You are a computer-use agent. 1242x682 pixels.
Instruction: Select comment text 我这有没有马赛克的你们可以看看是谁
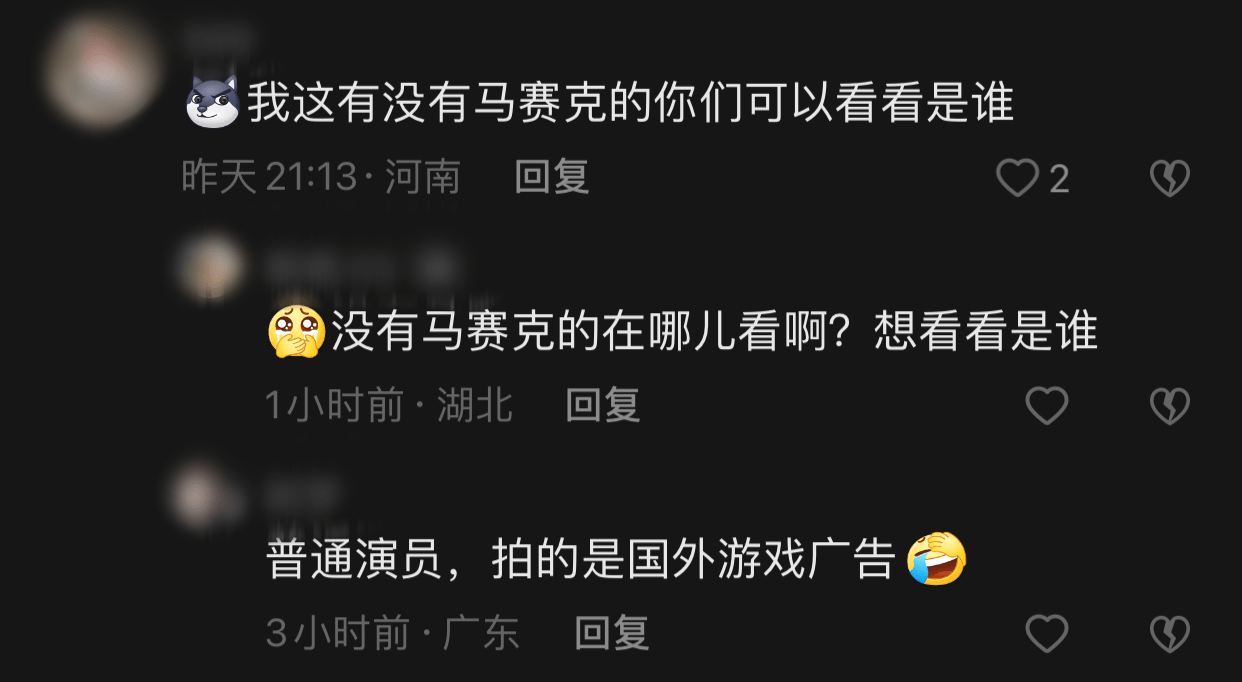[631, 103]
